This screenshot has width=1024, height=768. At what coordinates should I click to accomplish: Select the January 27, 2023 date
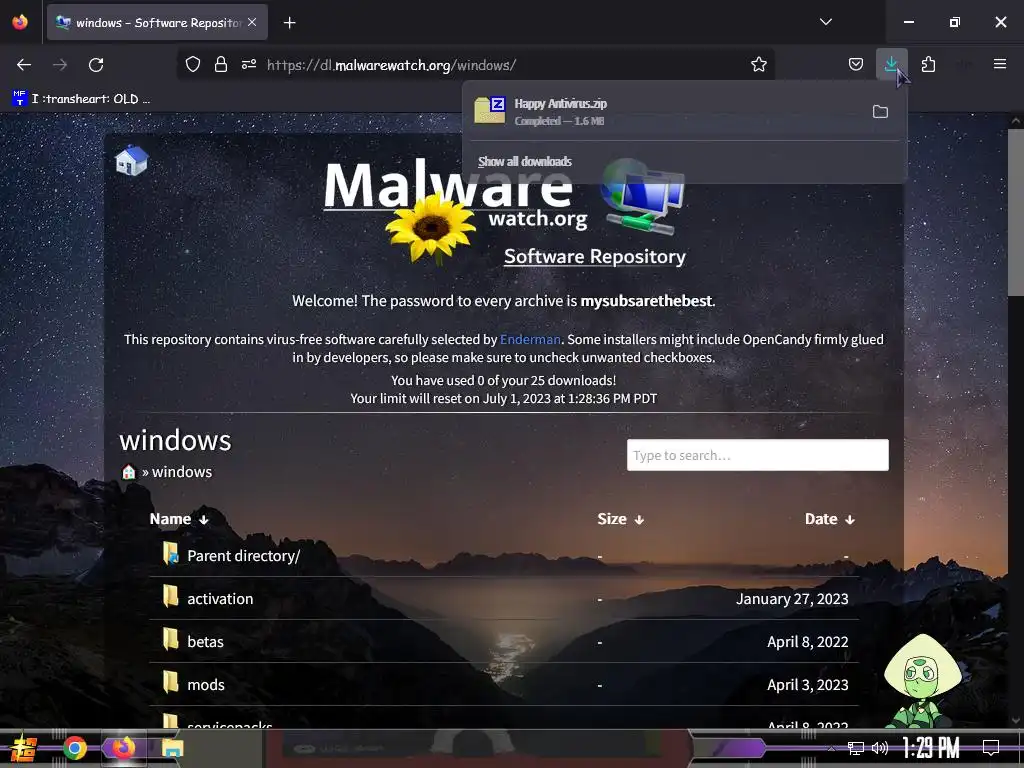pyautogui.click(x=792, y=599)
